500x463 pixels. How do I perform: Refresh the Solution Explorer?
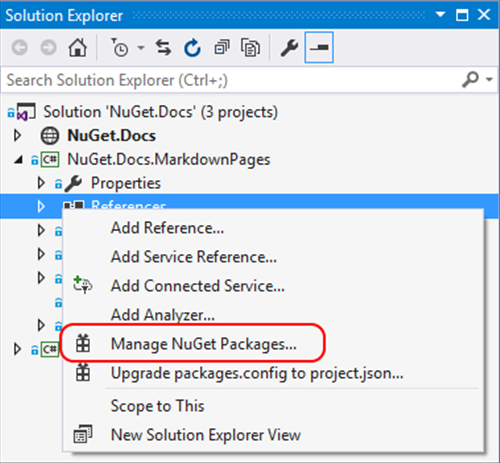tap(192, 48)
